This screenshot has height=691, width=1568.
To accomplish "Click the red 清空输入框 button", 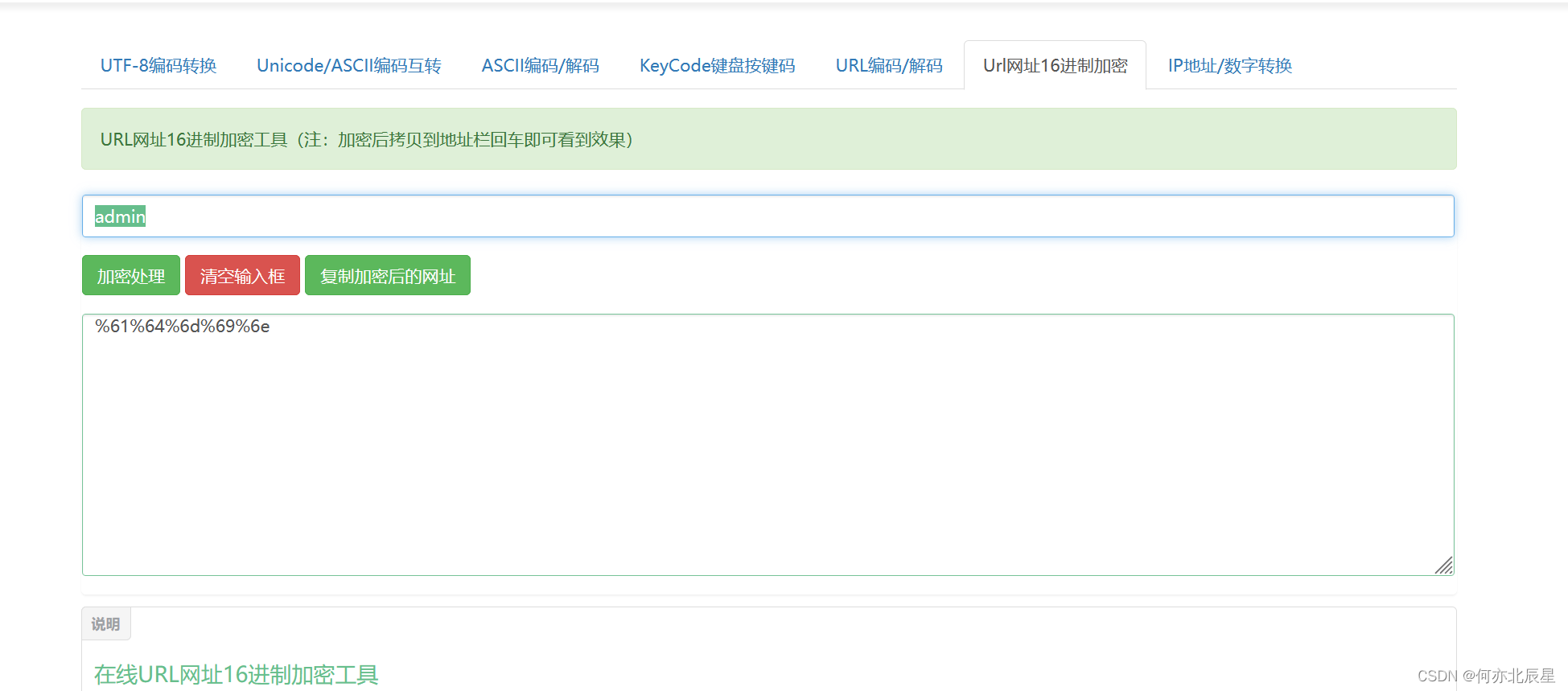I will pyautogui.click(x=242, y=276).
